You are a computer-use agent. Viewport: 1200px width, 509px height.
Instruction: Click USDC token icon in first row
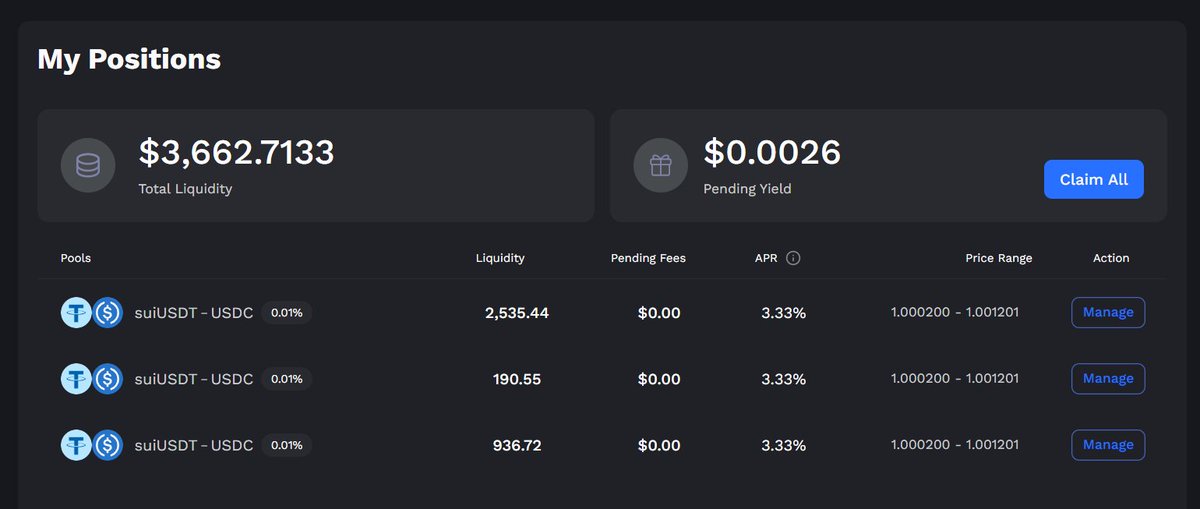[x=108, y=313]
